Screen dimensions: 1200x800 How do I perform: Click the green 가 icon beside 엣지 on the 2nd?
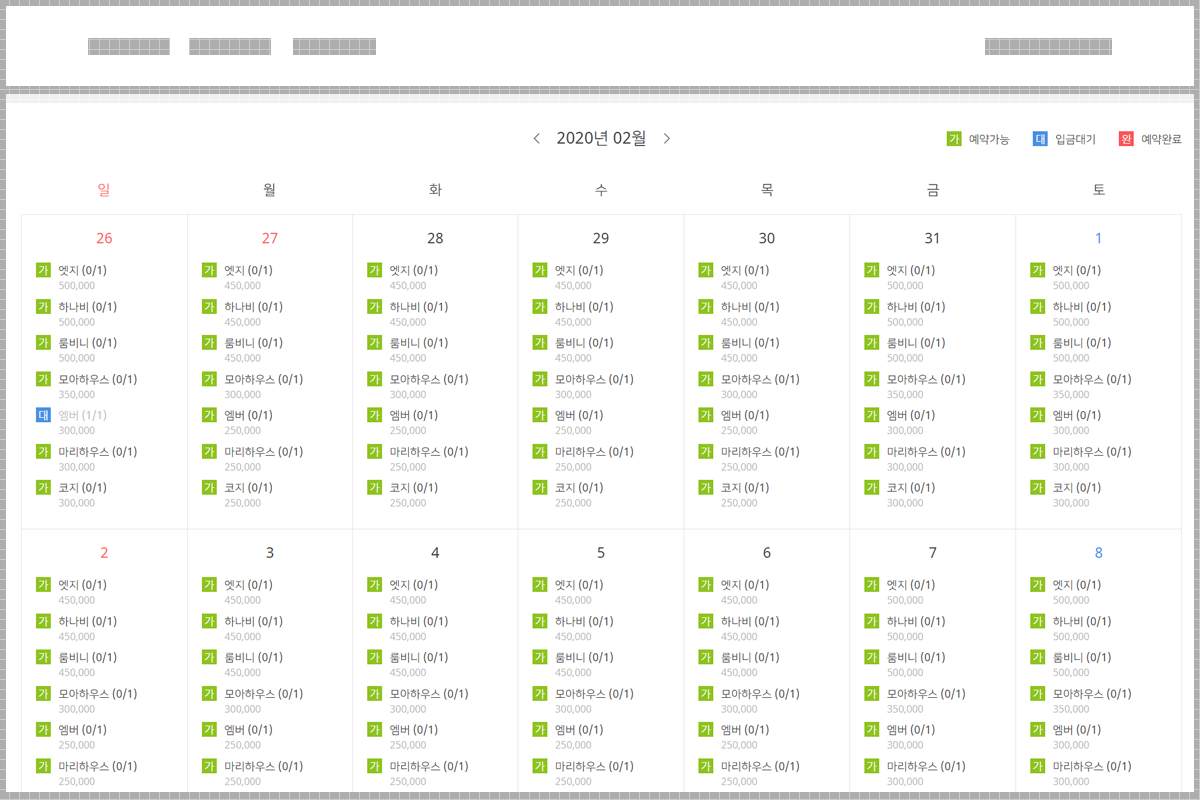[43, 584]
